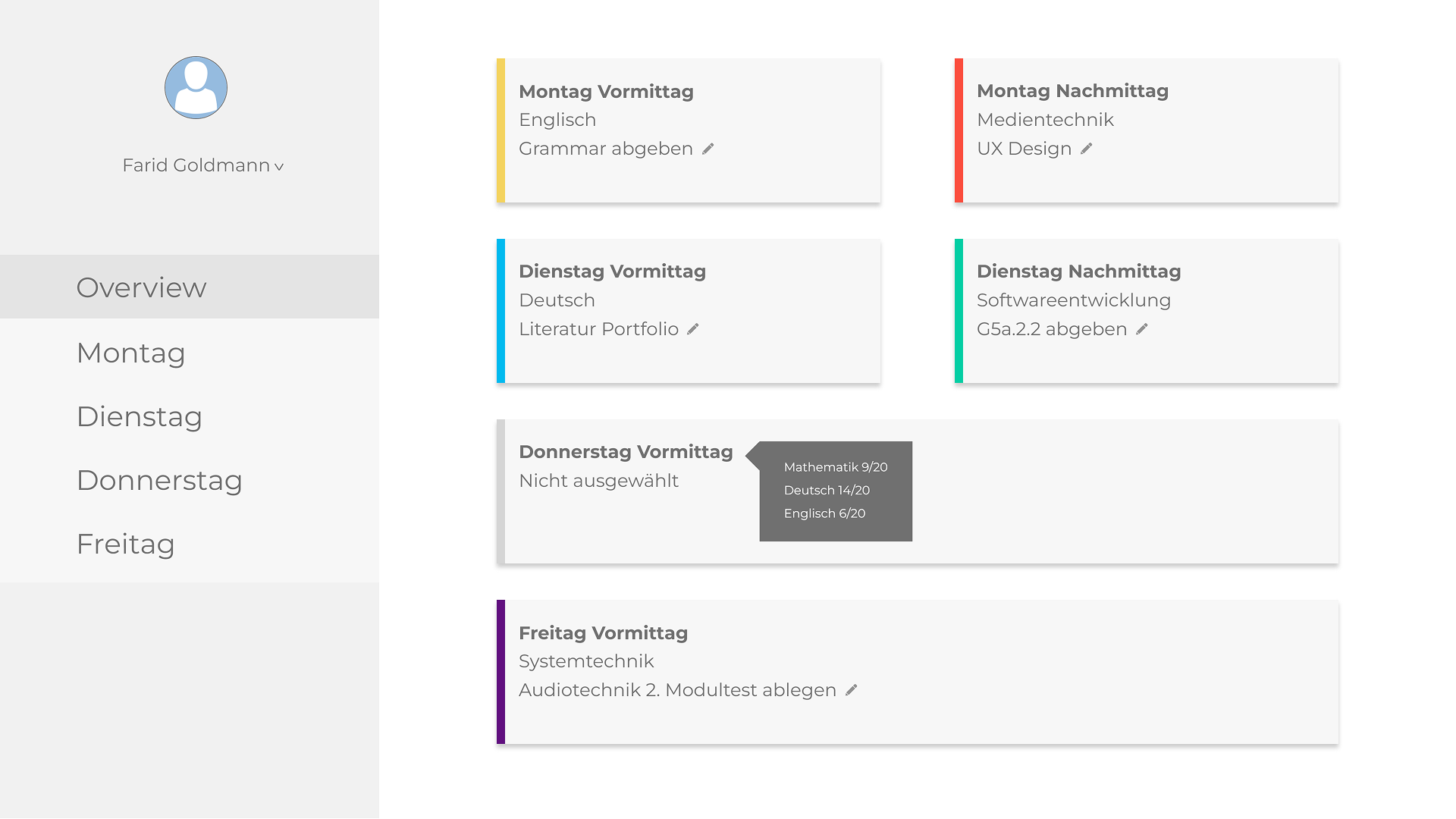The height and width of the screenshot is (819, 1456).
Task: Open the Montag Nachmittag card title
Action: click(1072, 91)
